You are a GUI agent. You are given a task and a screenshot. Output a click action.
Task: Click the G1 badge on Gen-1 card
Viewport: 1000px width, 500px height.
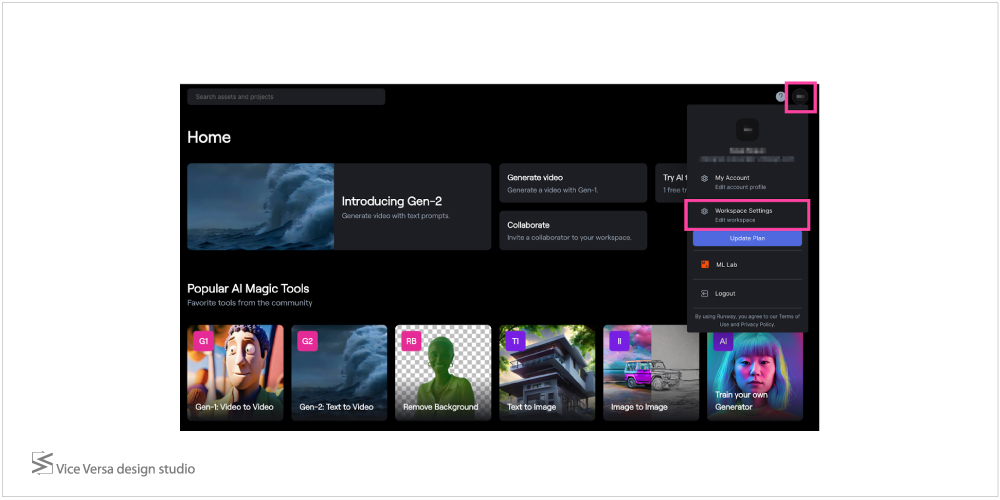(203, 341)
